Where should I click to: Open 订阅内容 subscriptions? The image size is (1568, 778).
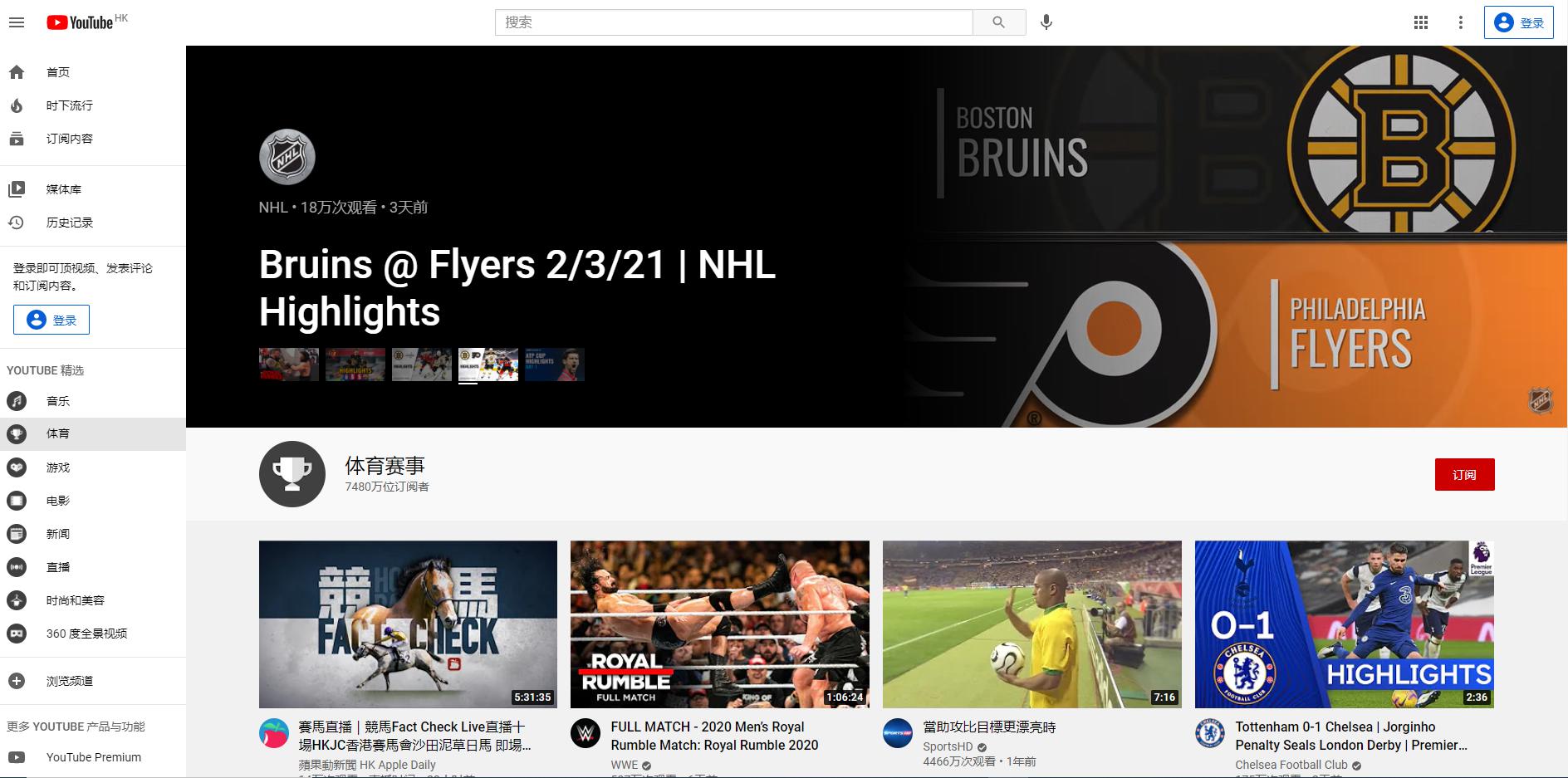(93, 139)
